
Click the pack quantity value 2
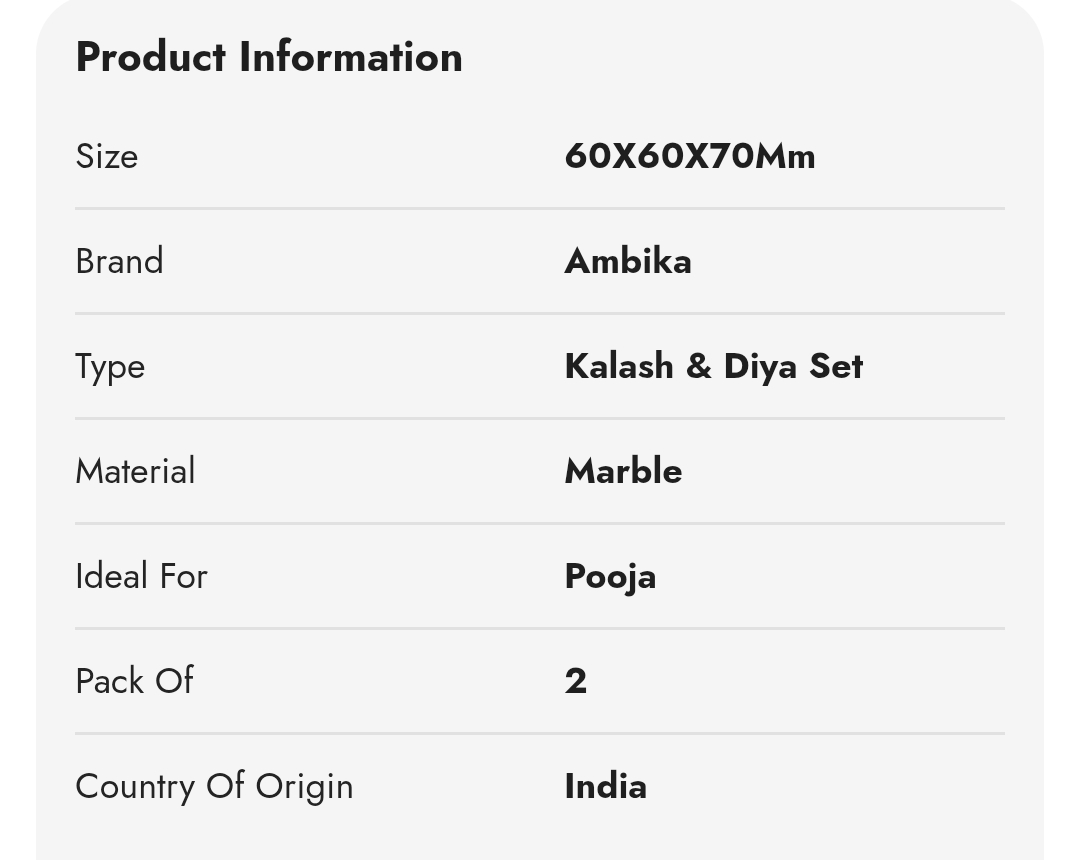pyautogui.click(x=576, y=682)
